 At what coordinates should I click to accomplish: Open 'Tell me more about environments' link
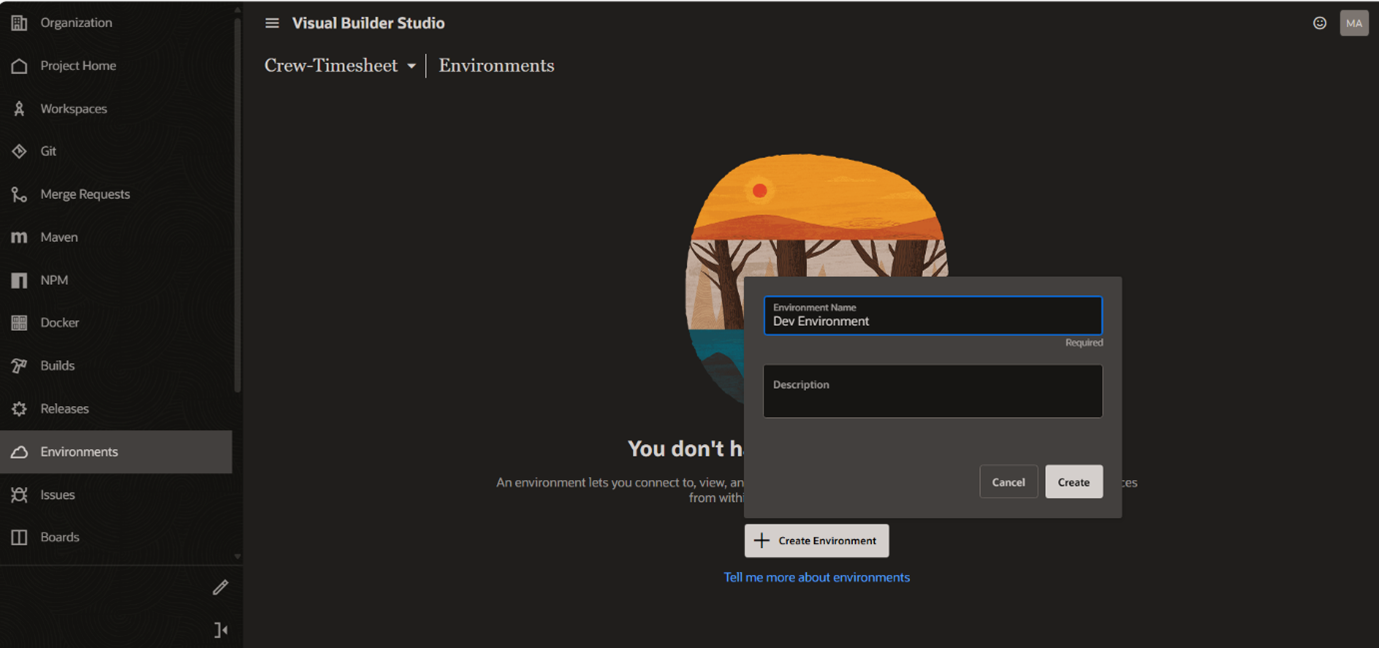tap(816, 577)
